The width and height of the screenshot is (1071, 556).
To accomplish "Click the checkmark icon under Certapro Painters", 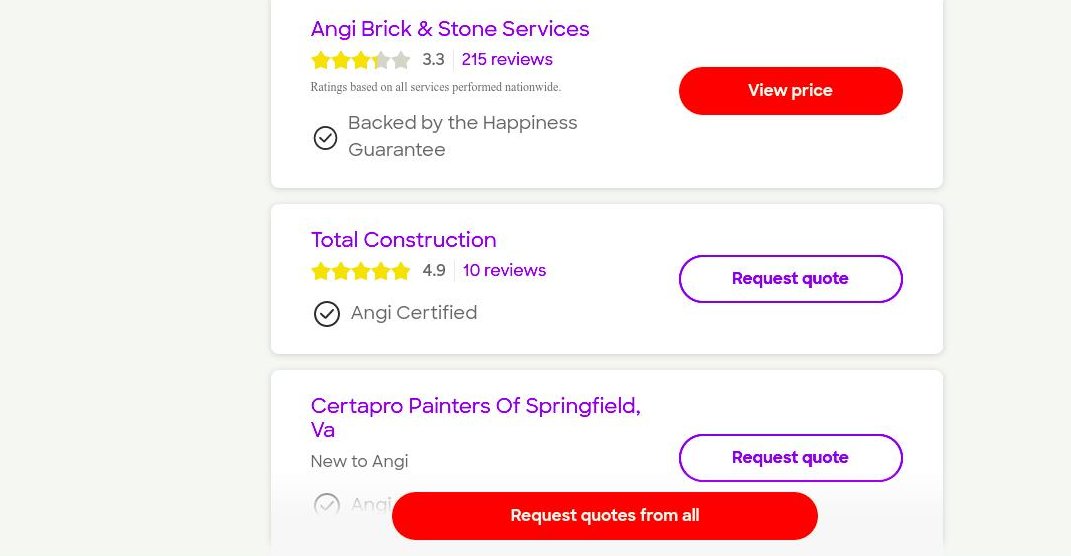I will (x=327, y=504).
